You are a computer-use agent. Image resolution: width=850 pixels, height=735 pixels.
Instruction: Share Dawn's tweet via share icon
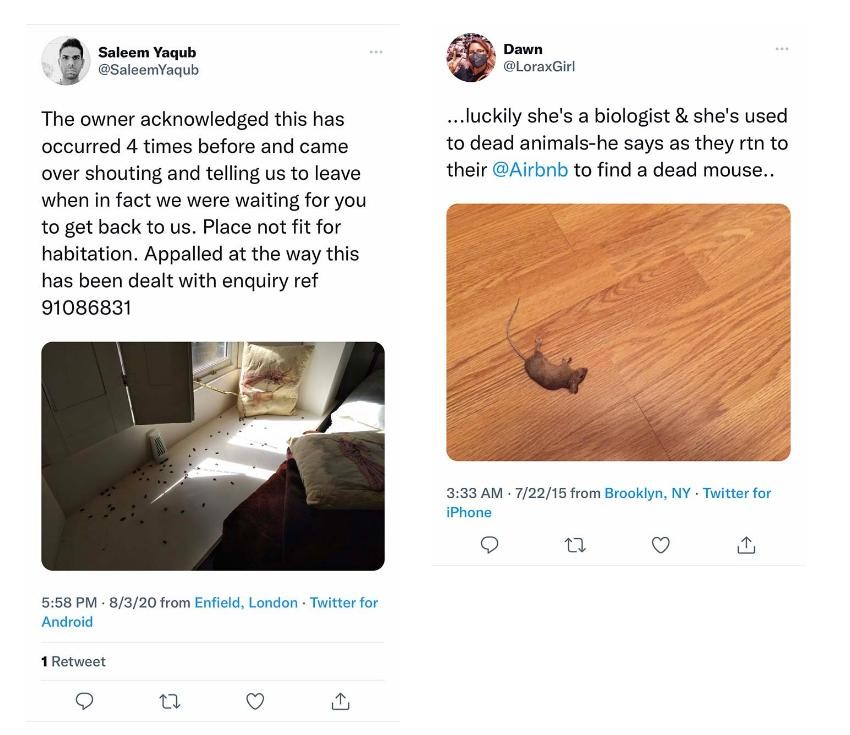746,545
